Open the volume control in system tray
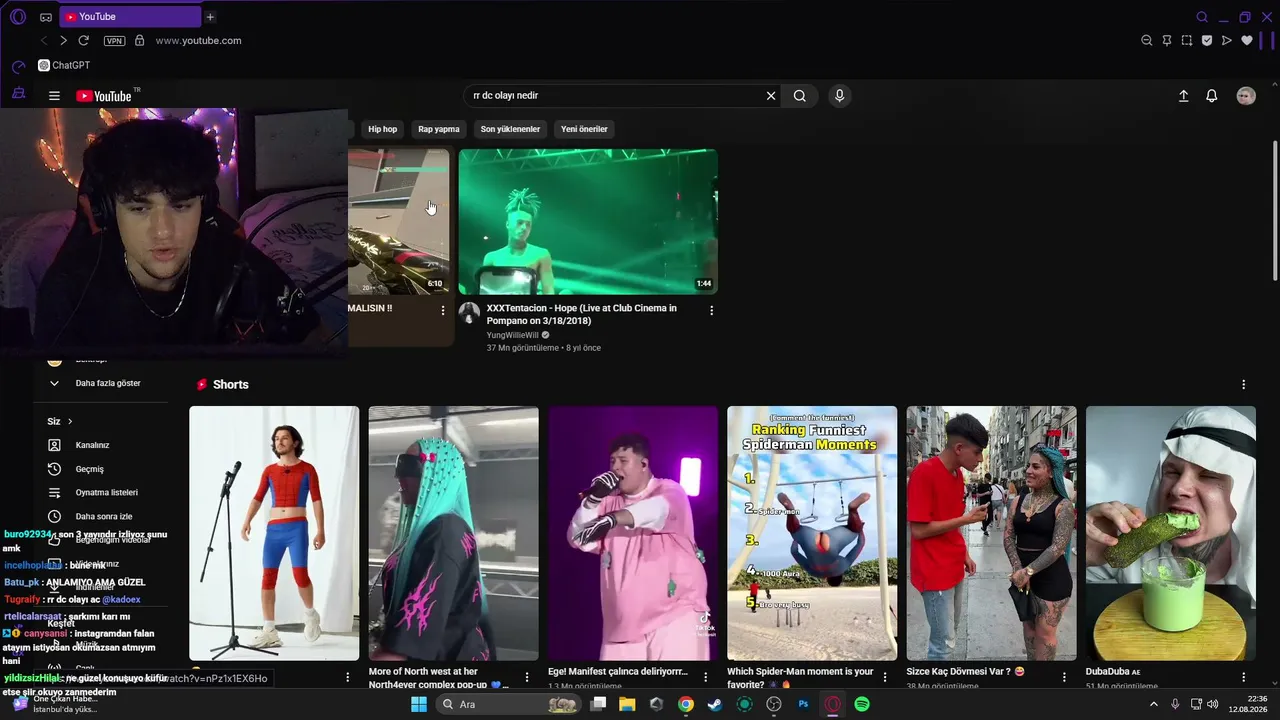Screen dimensions: 1280x720 click(1213, 704)
